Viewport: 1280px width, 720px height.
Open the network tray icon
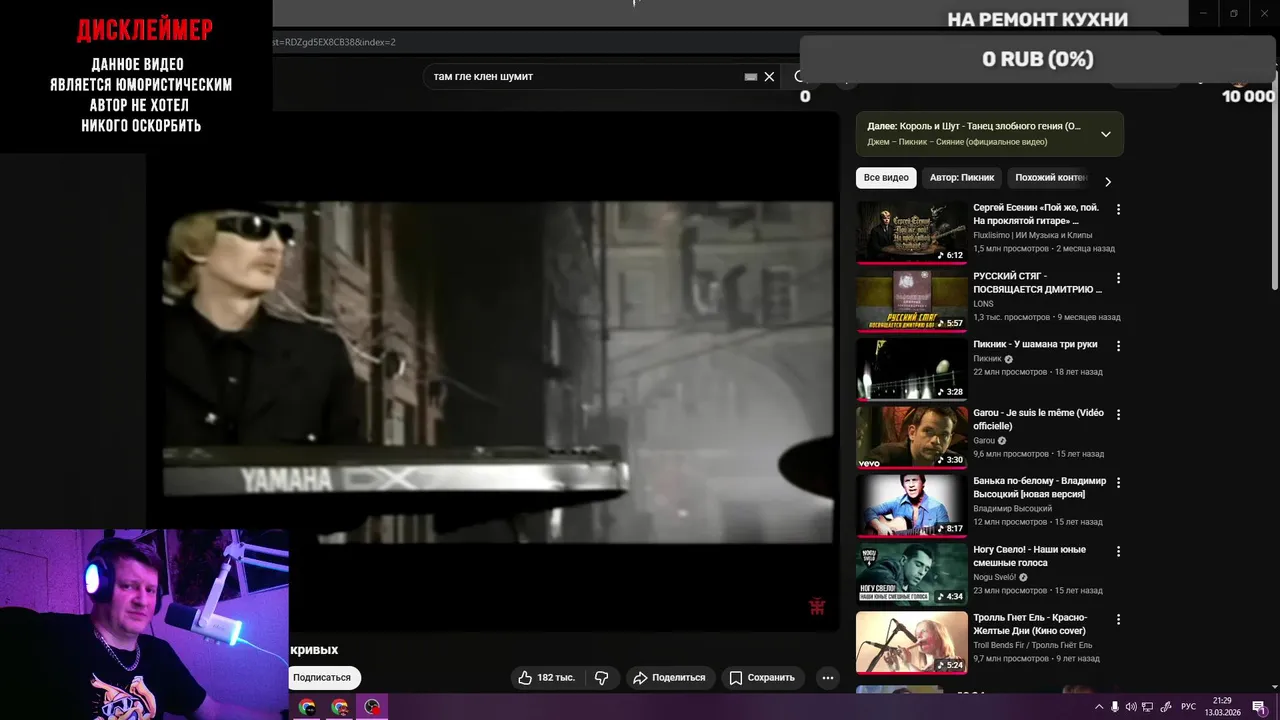point(1147,707)
